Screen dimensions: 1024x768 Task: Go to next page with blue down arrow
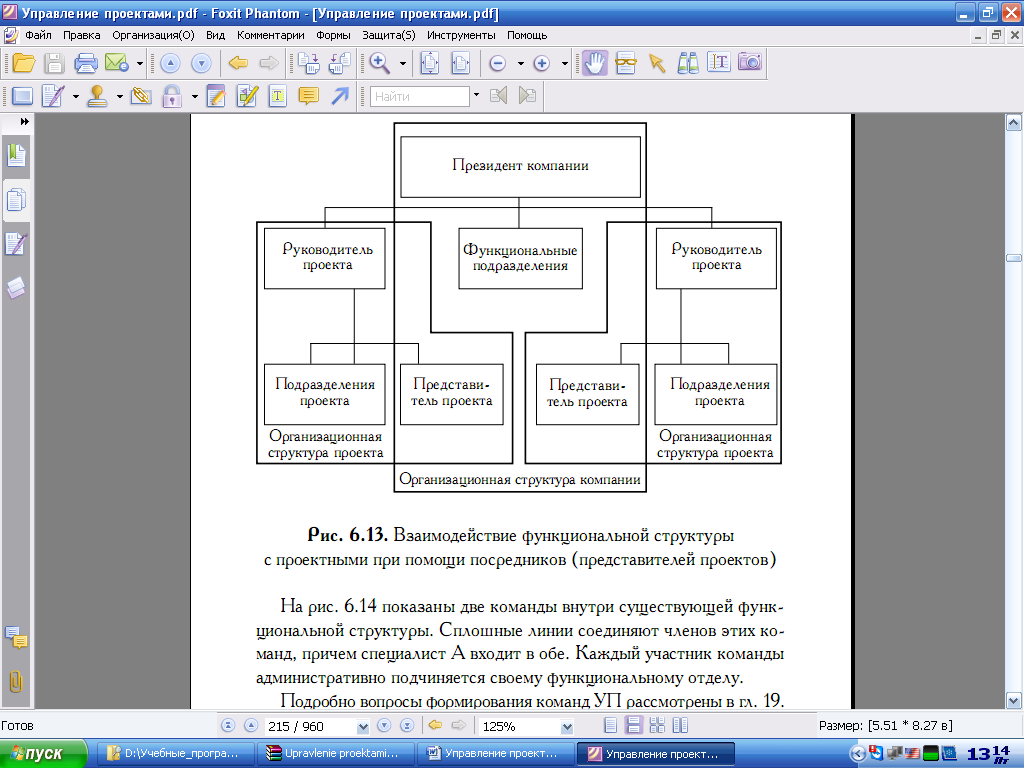(x=201, y=63)
